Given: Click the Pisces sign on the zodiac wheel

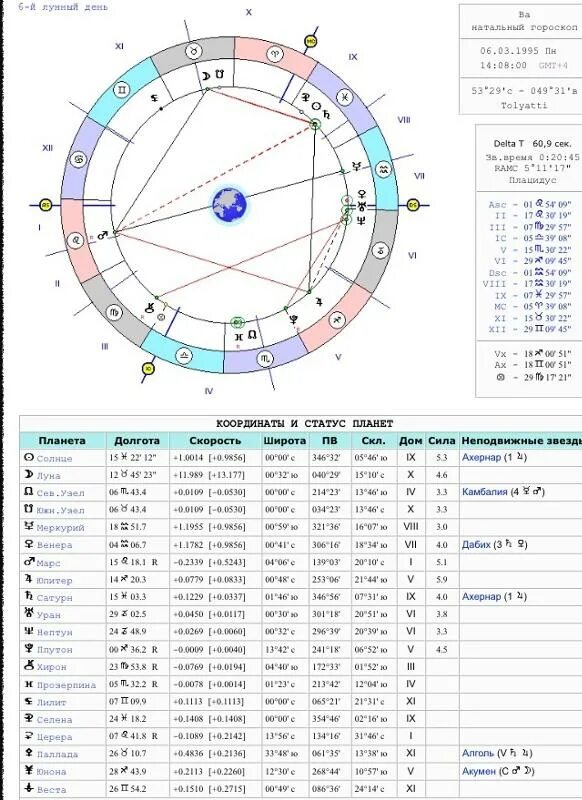Looking at the screenshot, I should (345, 96).
